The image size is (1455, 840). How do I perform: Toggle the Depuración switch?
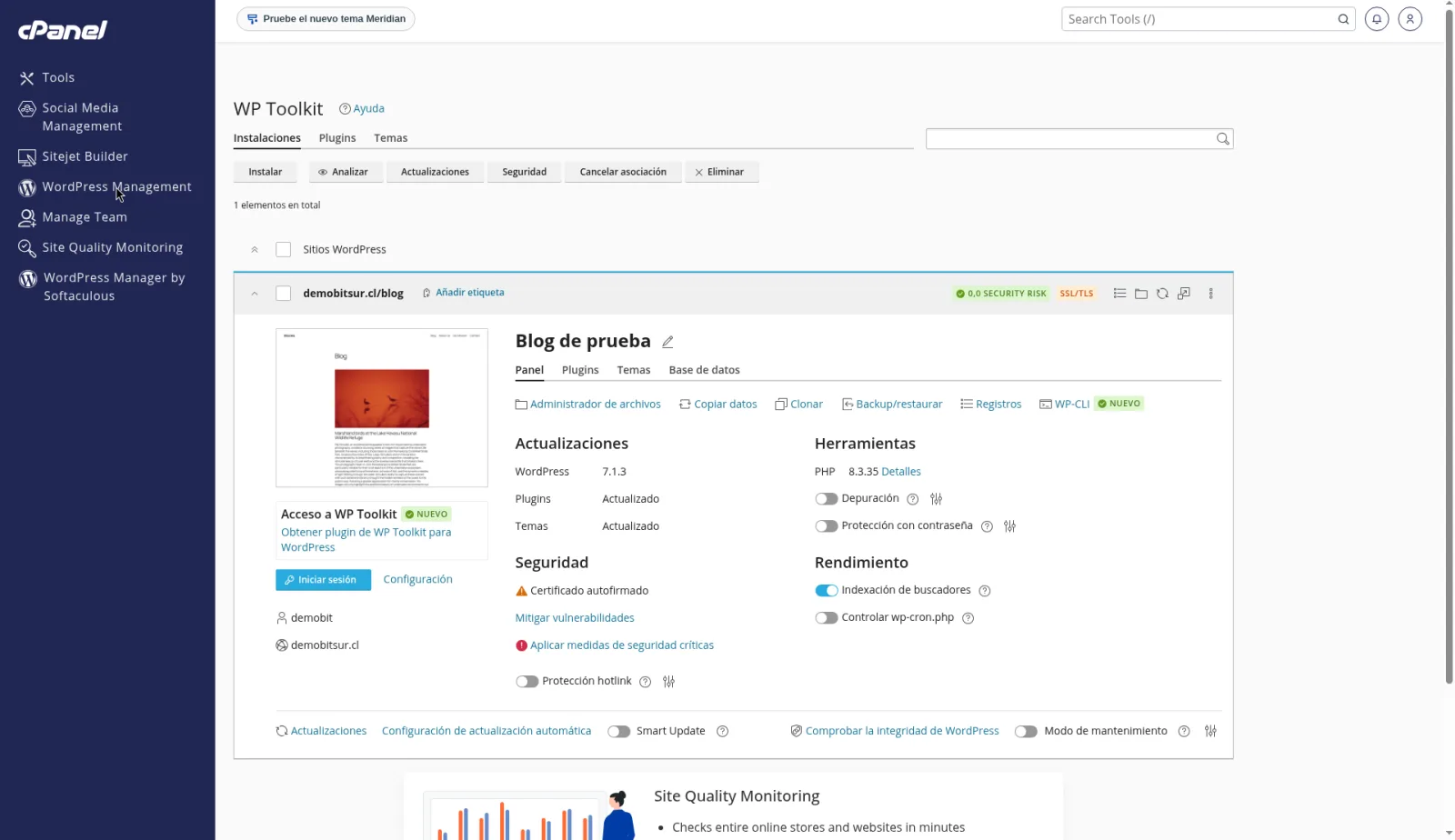tap(826, 499)
